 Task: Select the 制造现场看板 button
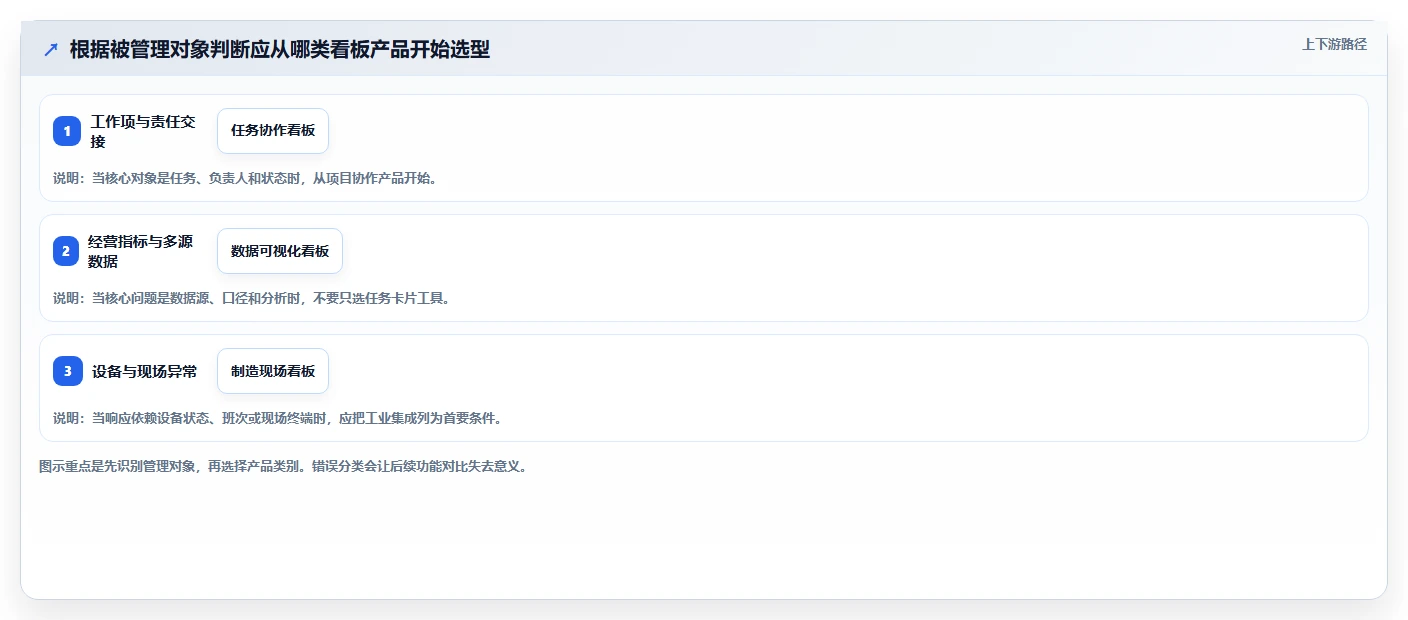[273, 371]
